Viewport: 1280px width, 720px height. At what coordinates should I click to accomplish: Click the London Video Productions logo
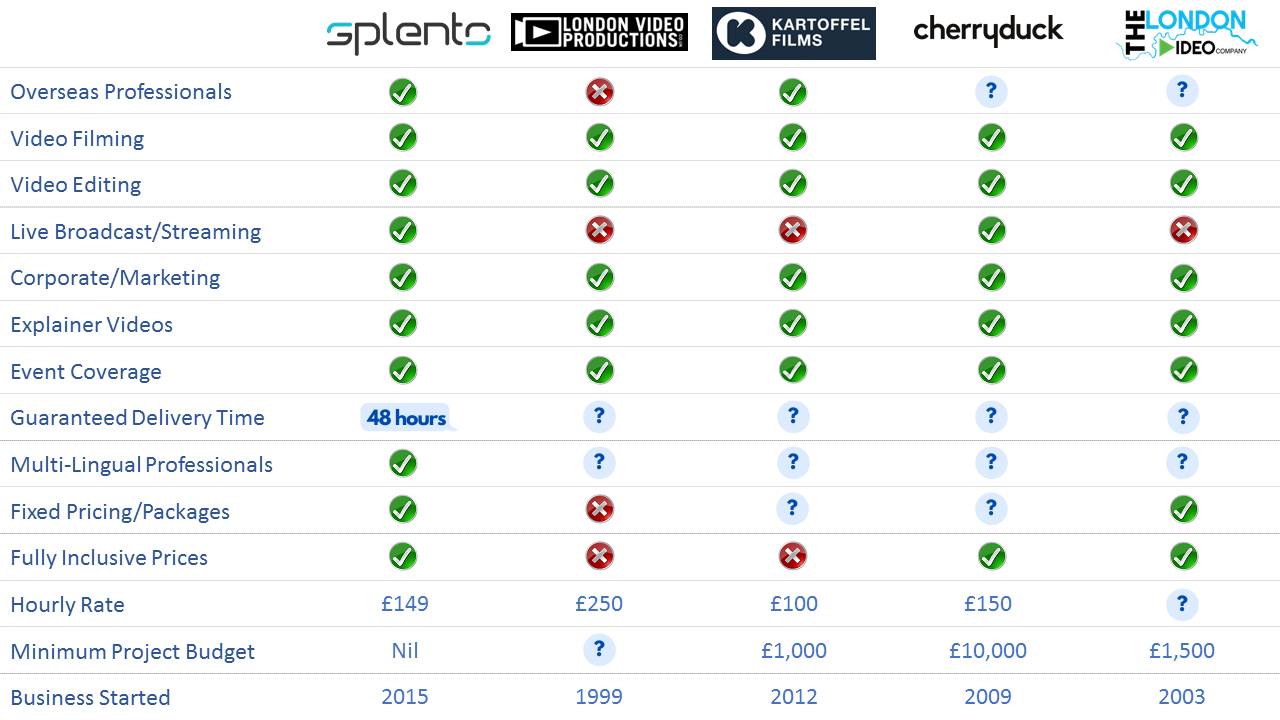pyautogui.click(x=599, y=32)
